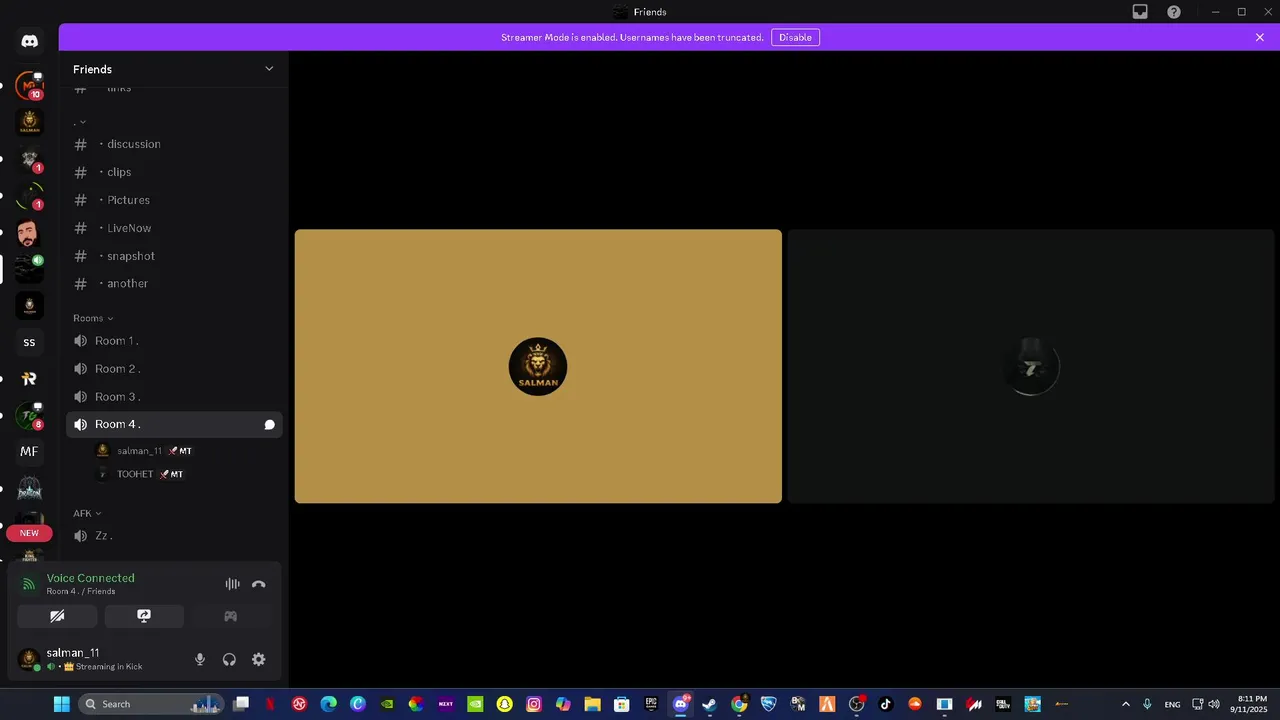Image resolution: width=1280 pixels, height=720 pixels.
Task: Open the Inbox icon in title bar
Action: [x=1140, y=12]
